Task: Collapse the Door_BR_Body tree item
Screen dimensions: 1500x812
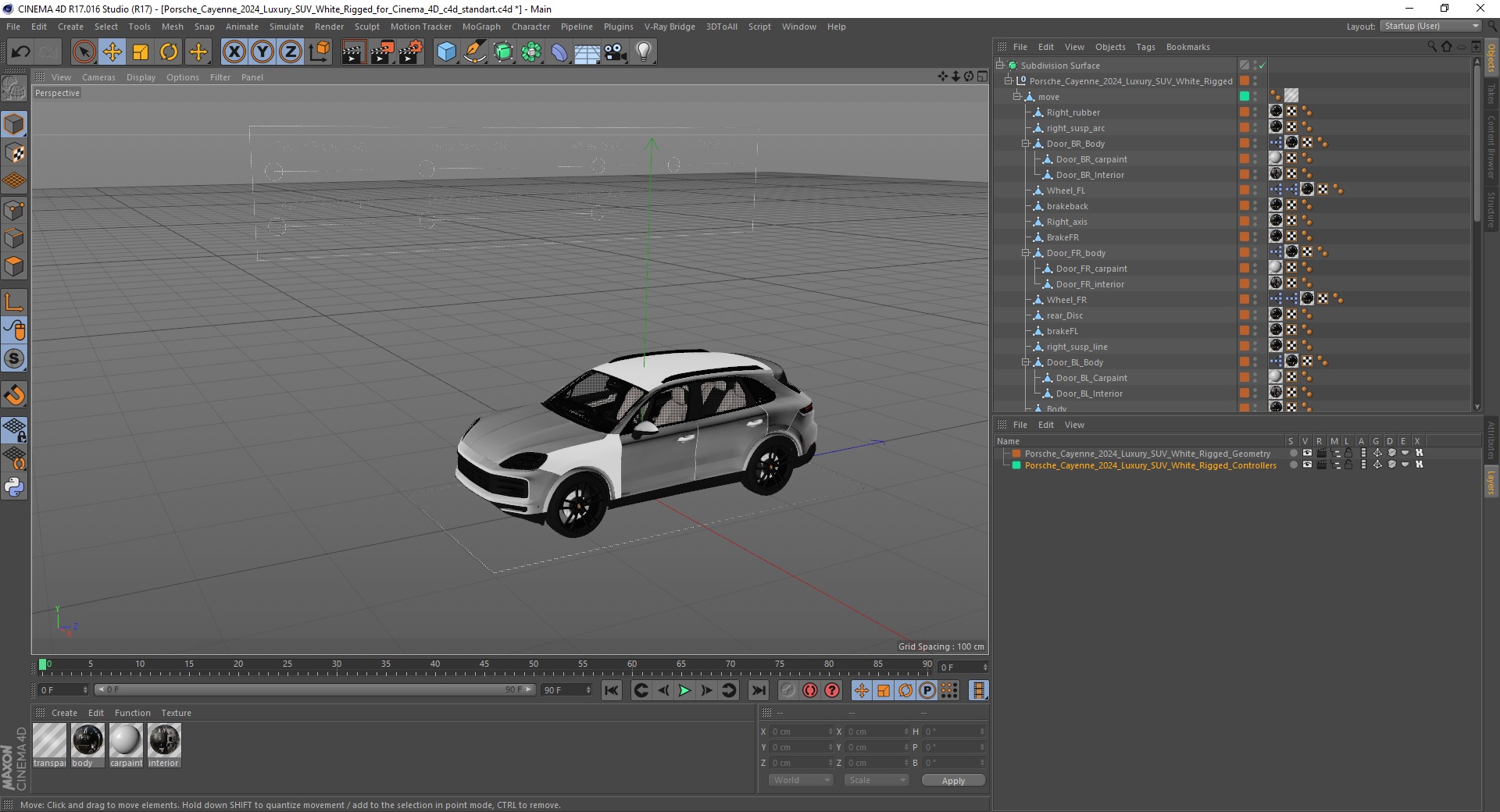Action: click(1026, 143)
